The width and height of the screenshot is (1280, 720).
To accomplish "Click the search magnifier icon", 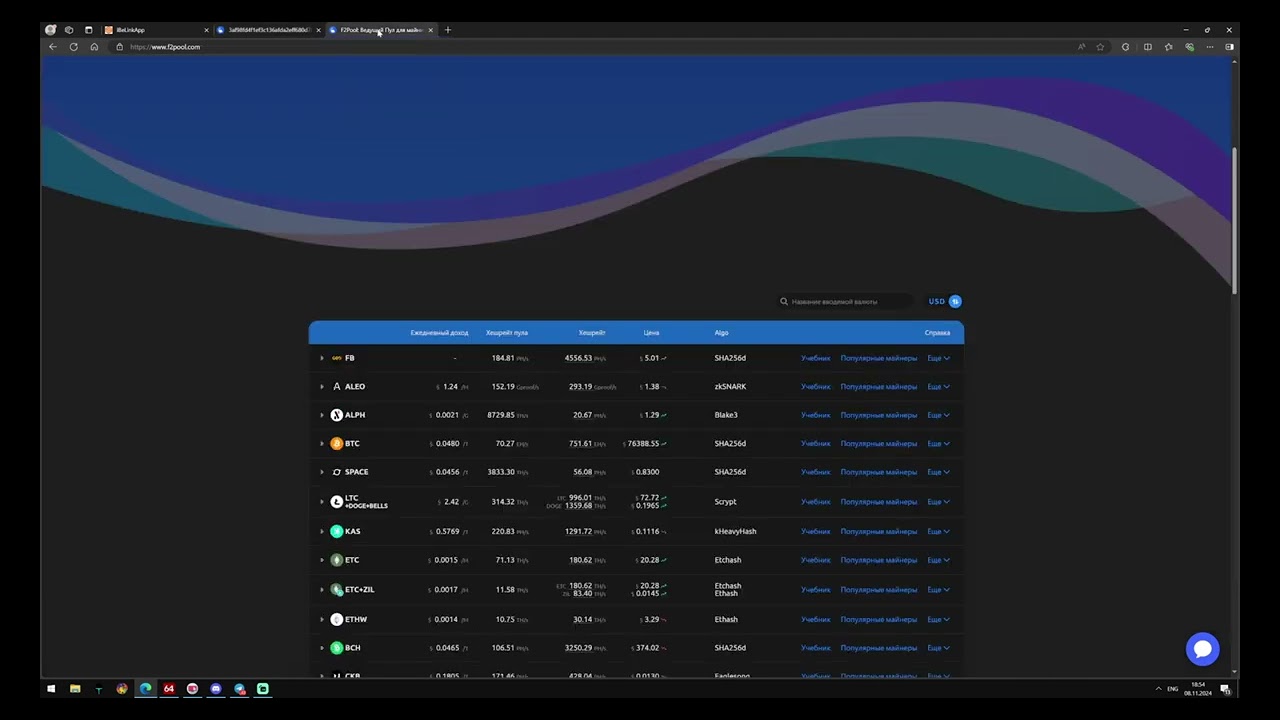I will (784, 301).
